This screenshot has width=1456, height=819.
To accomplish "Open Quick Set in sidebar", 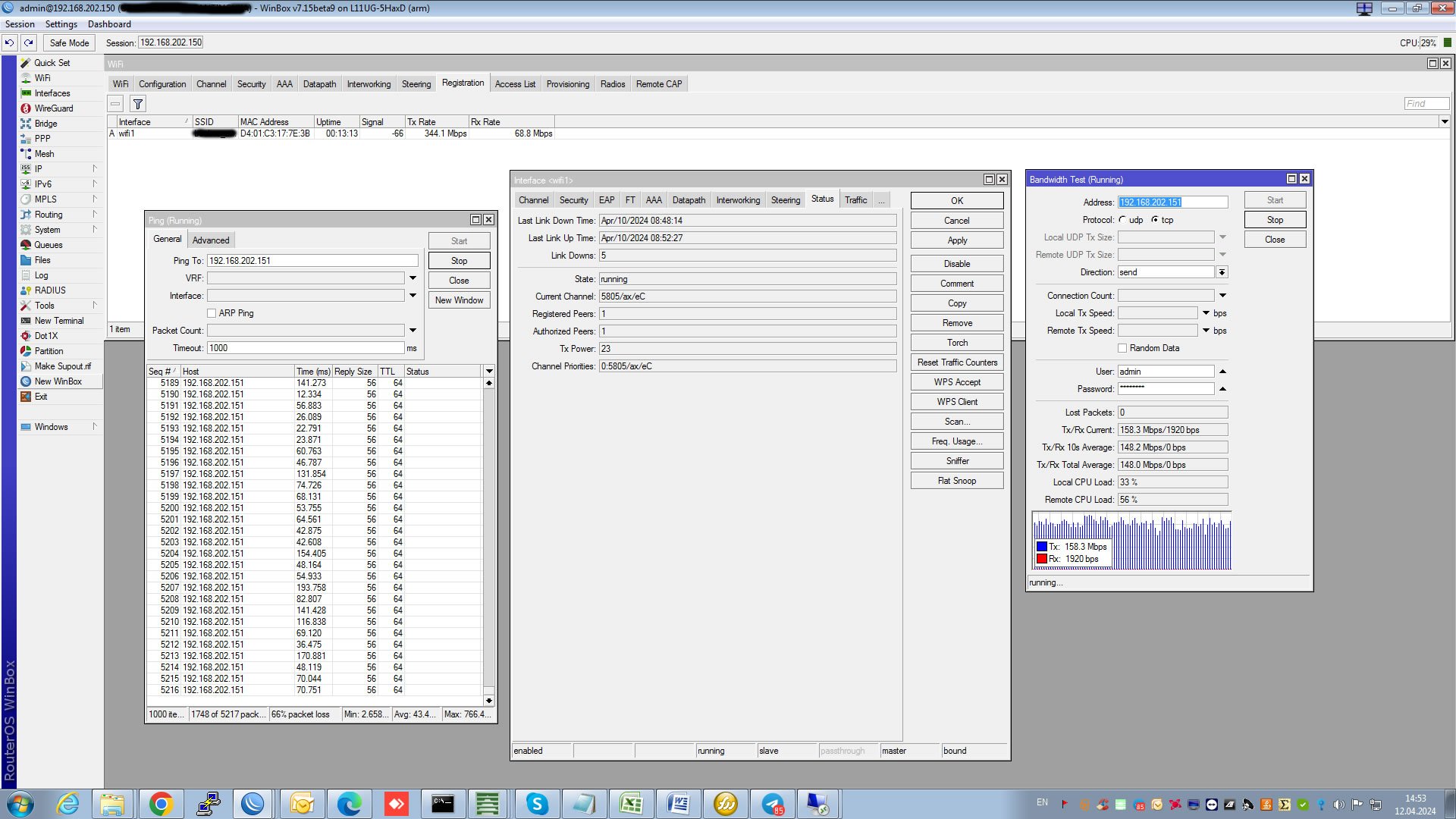I will (x=52, y=63).
